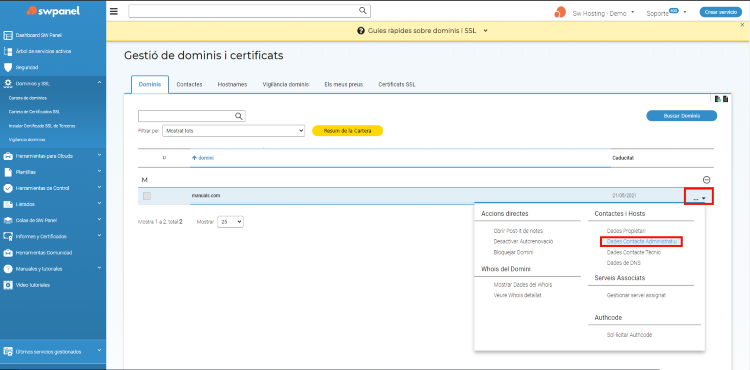Click the Plantillas document icon

(8, 172)
